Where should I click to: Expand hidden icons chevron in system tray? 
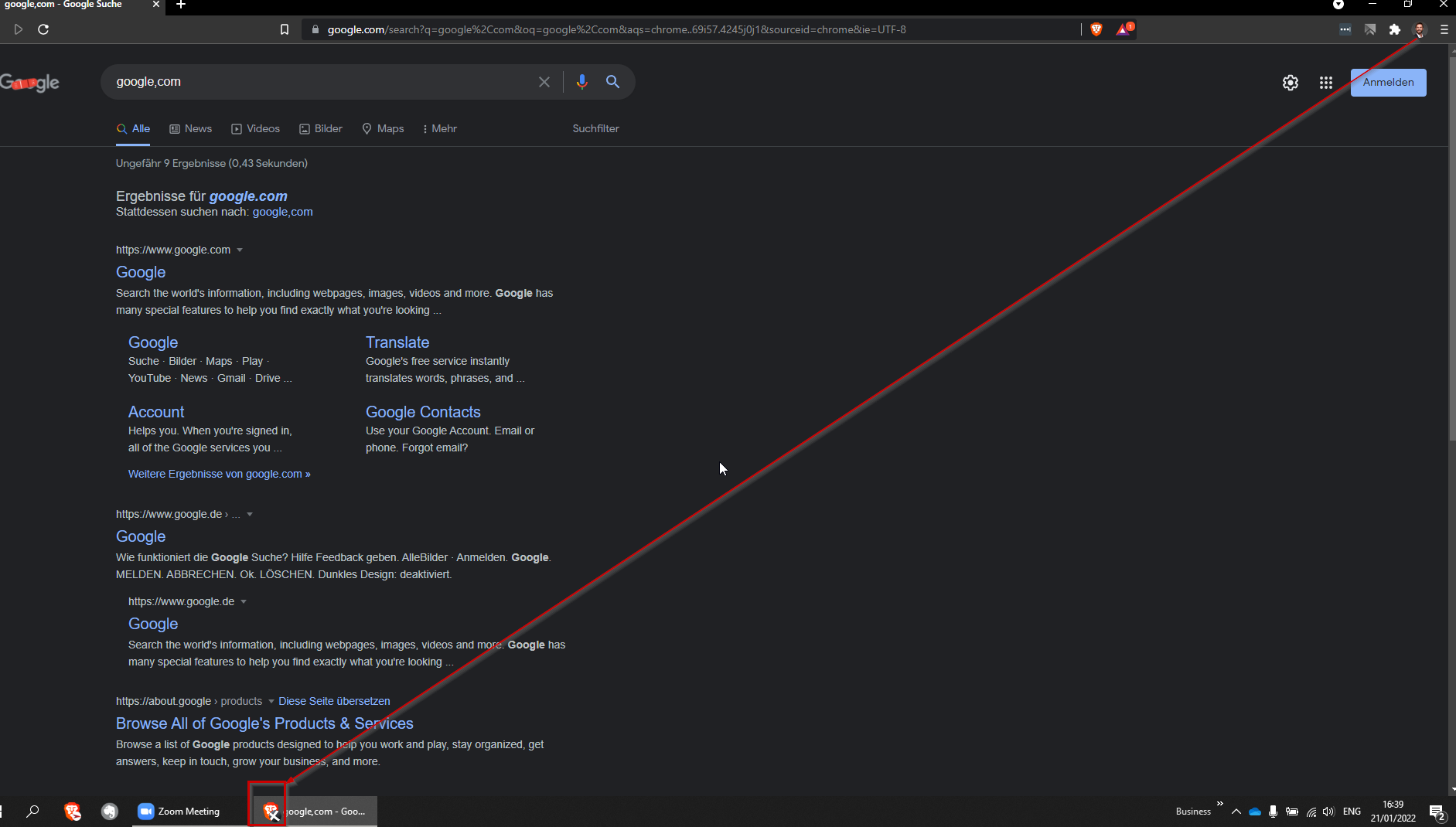1235,812
